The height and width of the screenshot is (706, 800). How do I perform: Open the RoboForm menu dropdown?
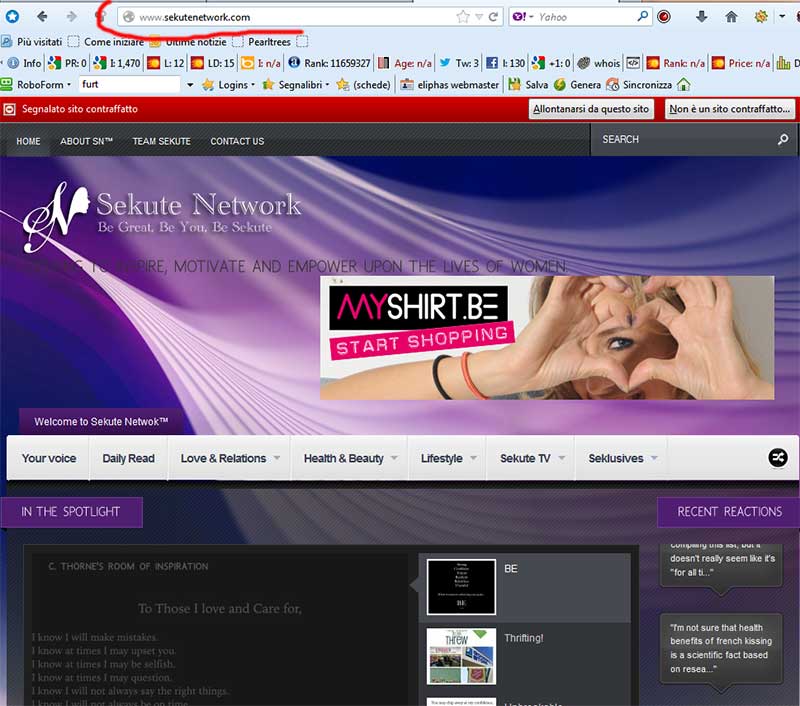point(36,85)
